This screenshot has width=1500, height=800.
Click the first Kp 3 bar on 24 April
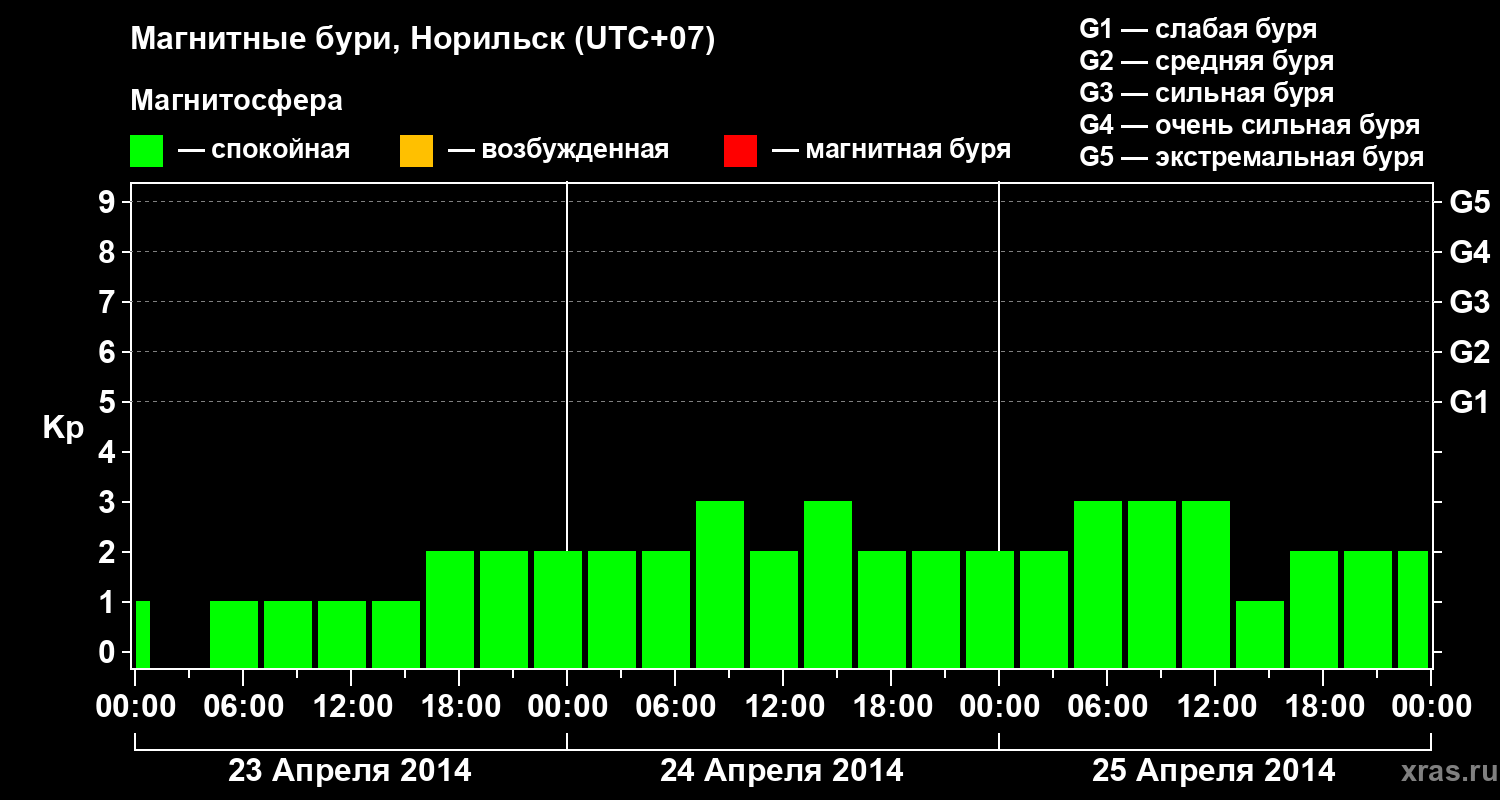coord(720,584)
